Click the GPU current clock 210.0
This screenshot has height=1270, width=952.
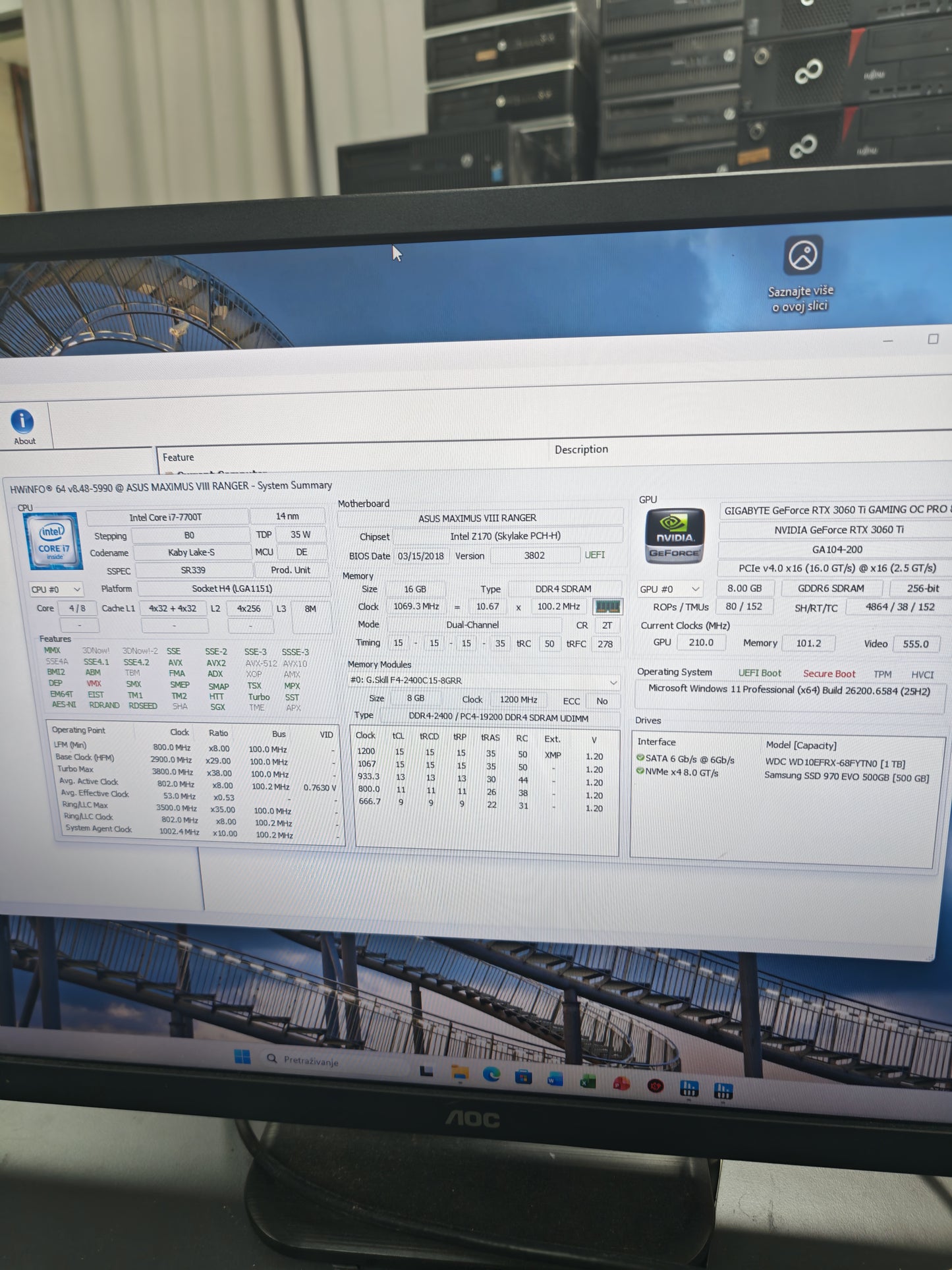point(701,642)
